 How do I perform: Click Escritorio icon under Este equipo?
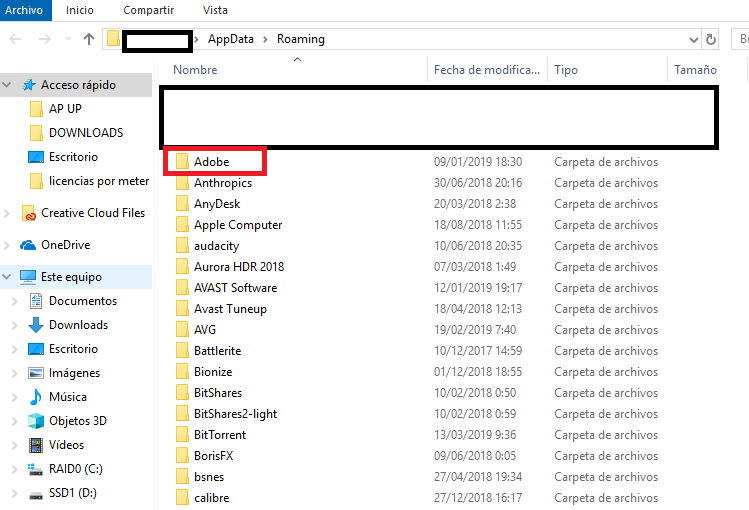click(x=36, y=349)
